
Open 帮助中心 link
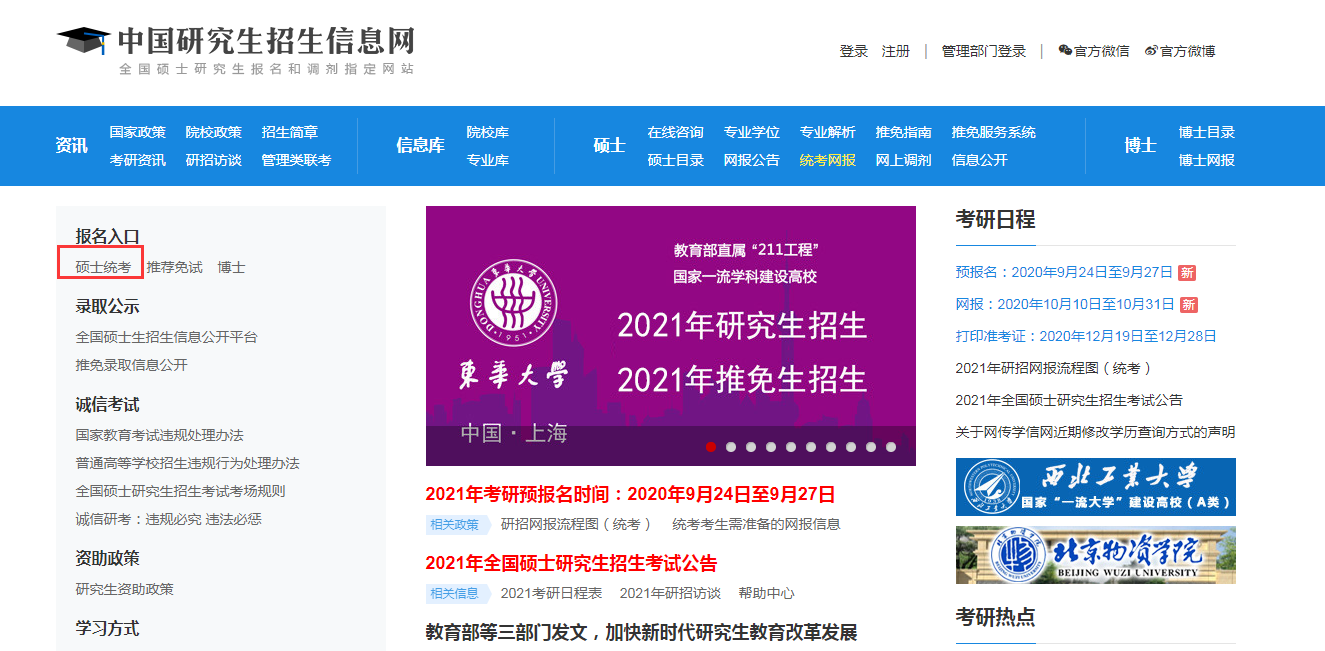(767, 593)
